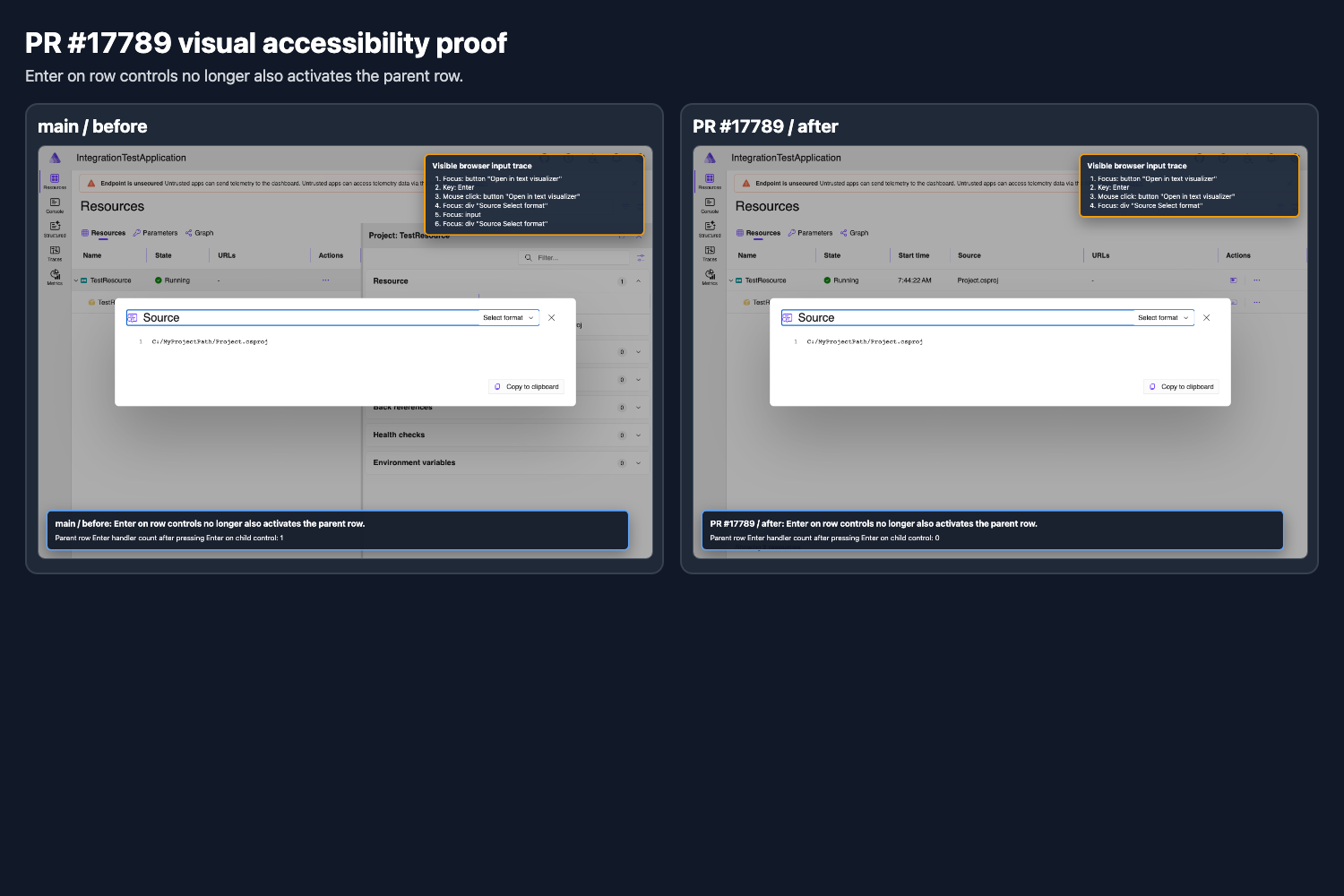The image size is (1344, 896).
Task: Click the Project.csproj path line in before dialog
Action: coord(210,341)
